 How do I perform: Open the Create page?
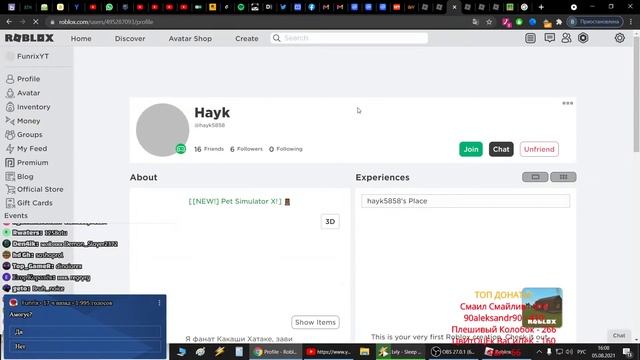247,38
